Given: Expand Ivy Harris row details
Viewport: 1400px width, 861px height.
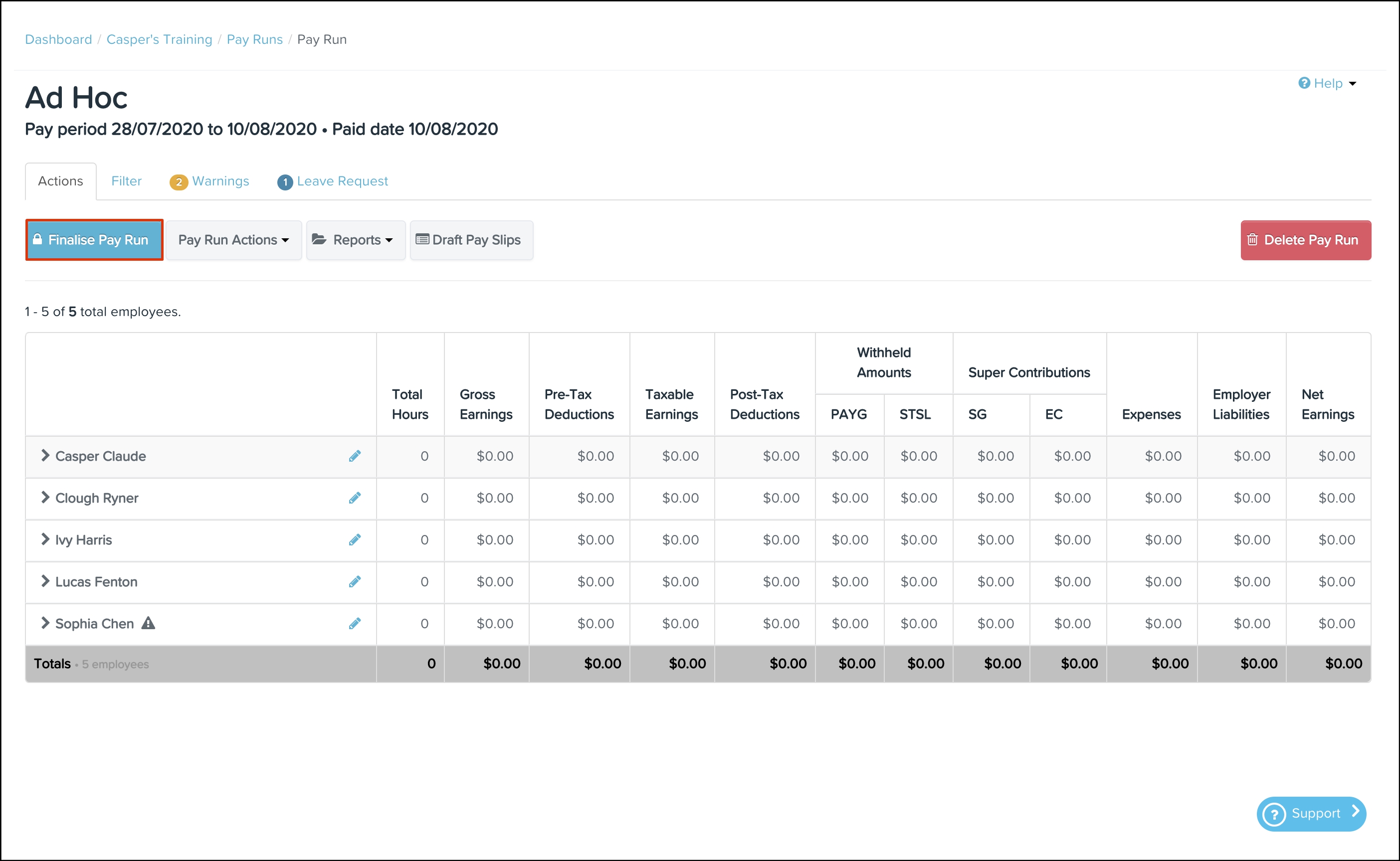Looking at the screenshot, I should [45, 539].
